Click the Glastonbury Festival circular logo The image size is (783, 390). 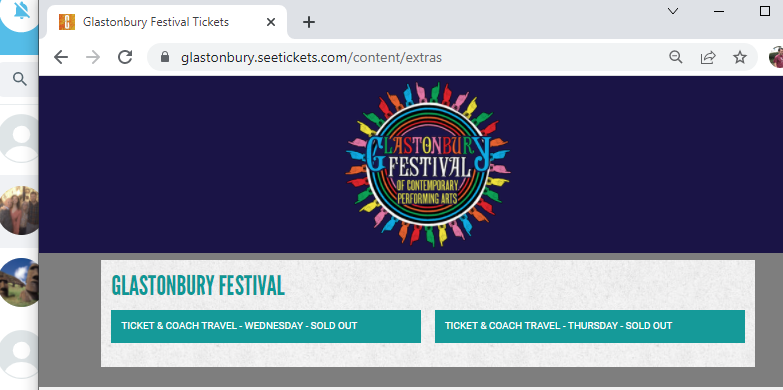pyautogui.click(x=427, y=164)
